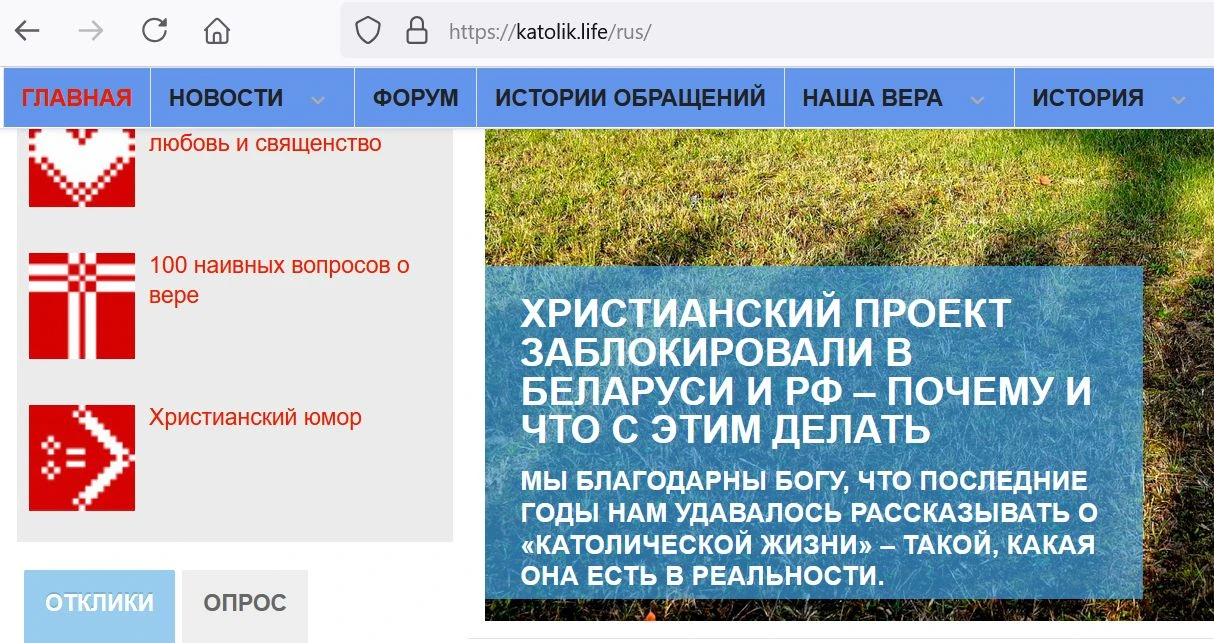The width and height of the screenshot is (1214, 643).
Task: Click subtitle text 'Мы благодарны Богу'
Action: click(x=809, y=529)
